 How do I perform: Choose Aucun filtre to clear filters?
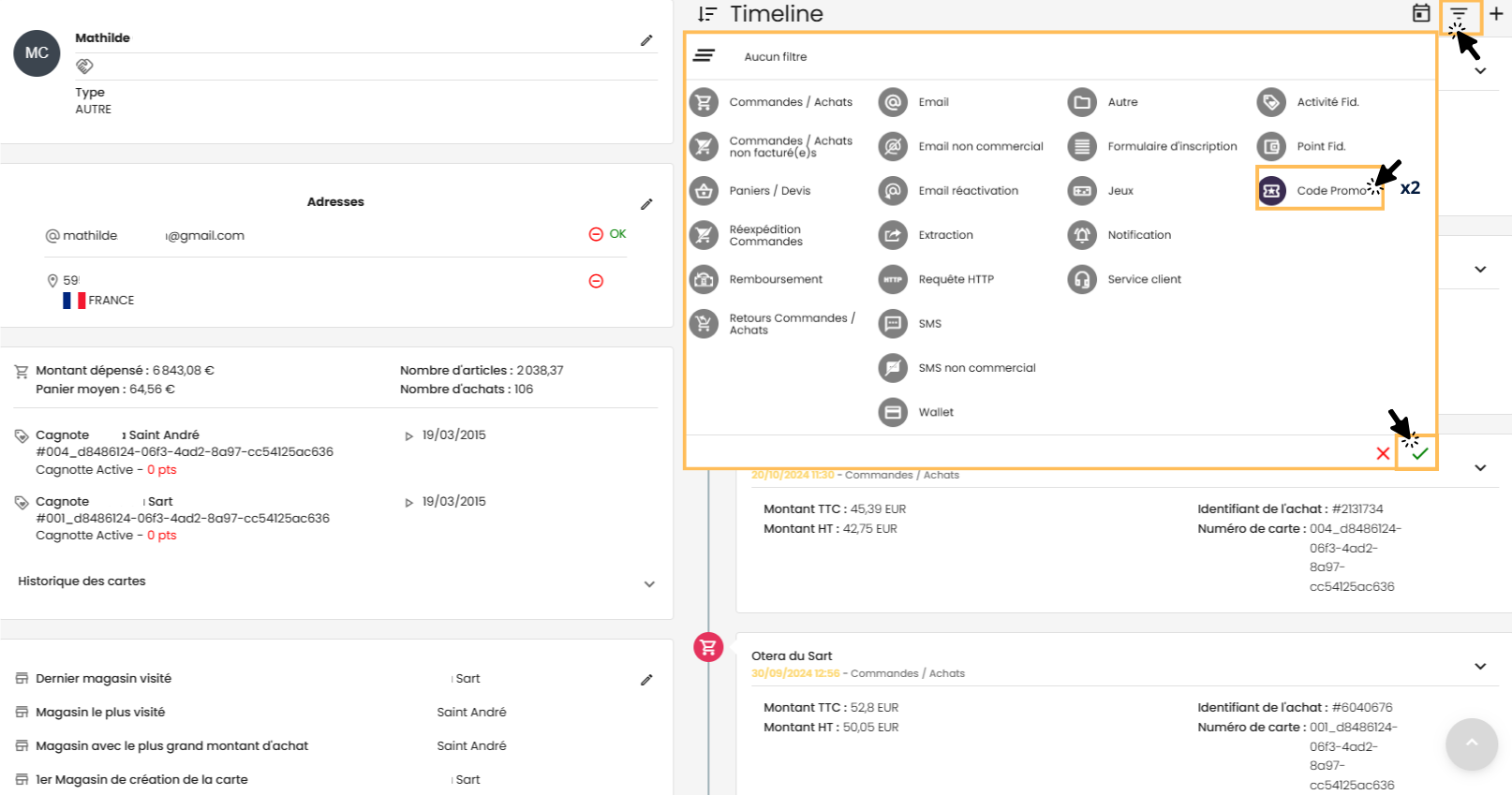(x=776, y=57)
